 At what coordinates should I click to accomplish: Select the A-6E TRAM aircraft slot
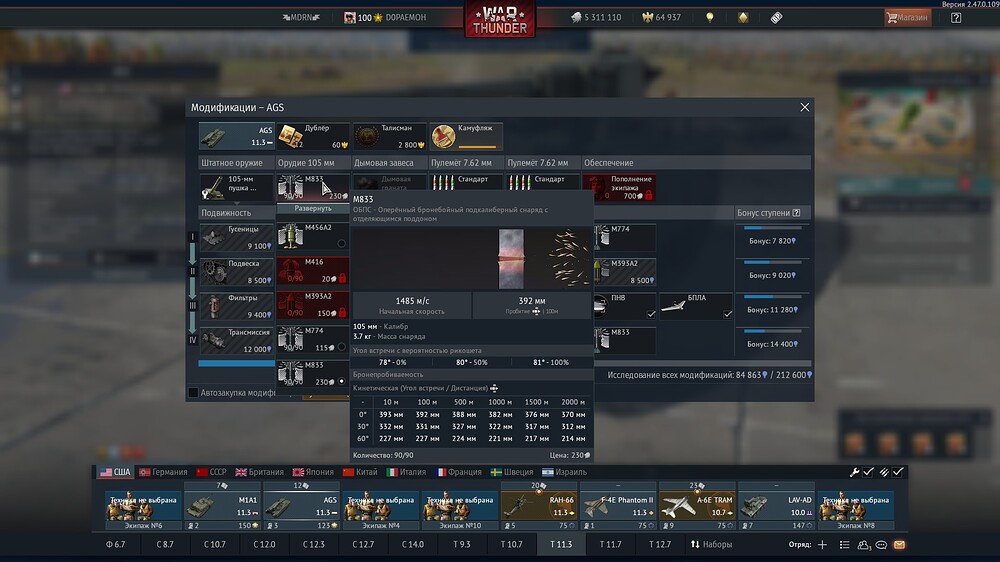click(696, 505)
